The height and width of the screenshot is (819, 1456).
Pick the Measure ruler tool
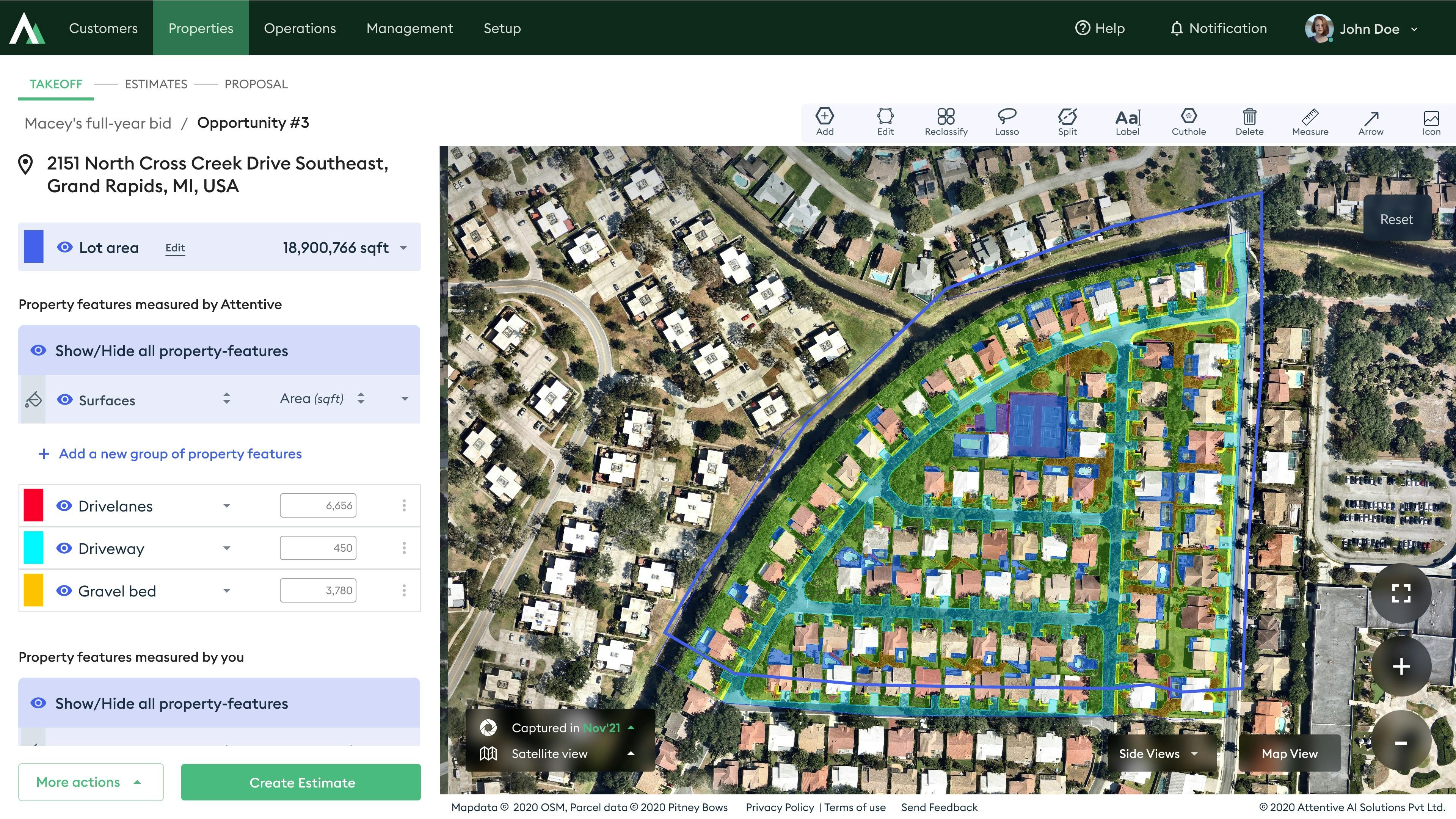(1310, 121)
